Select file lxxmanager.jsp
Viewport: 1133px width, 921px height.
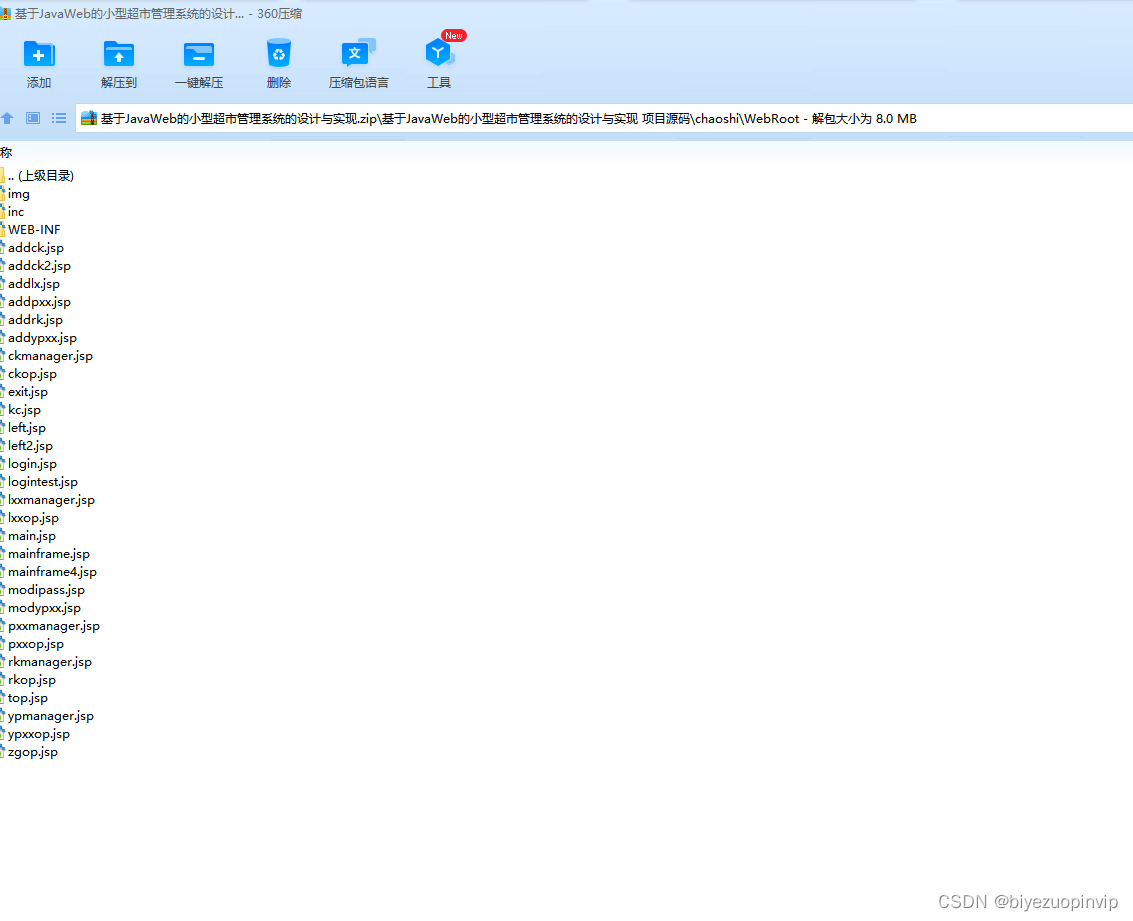point(48,500)
